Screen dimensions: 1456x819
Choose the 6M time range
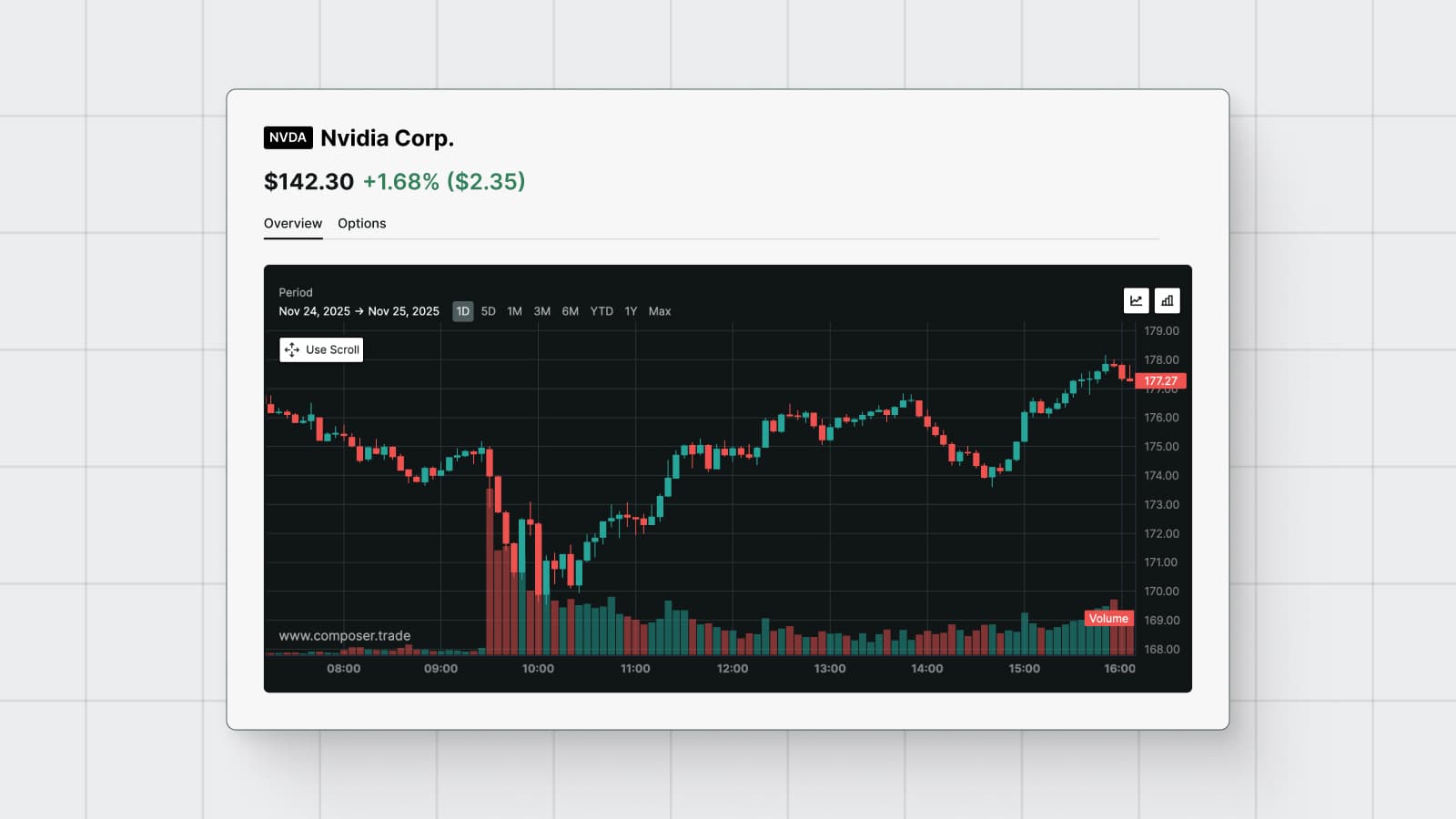(x=571, y=311)
